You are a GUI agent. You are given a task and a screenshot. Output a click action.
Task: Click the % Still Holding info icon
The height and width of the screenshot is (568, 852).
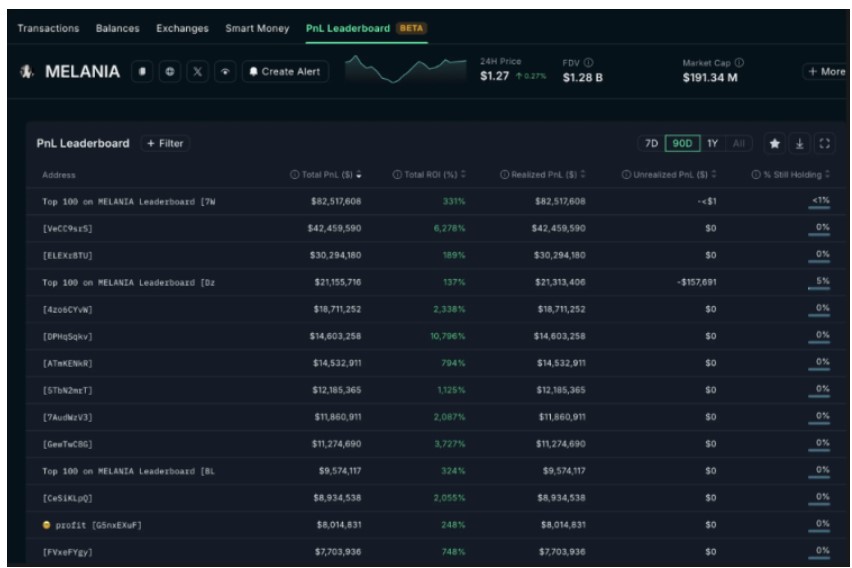coord(756,174)
